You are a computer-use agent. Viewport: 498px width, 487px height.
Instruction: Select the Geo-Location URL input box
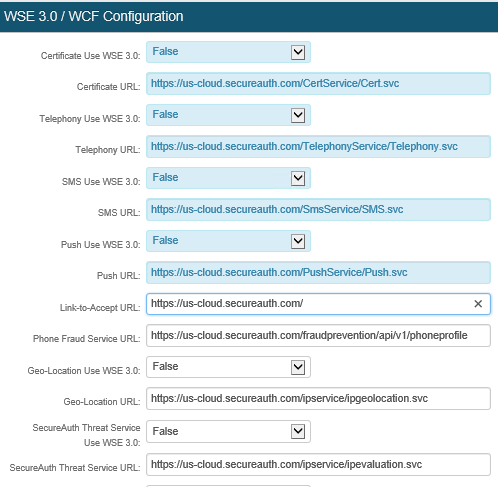pyautogui.click(x=318, y=399)
